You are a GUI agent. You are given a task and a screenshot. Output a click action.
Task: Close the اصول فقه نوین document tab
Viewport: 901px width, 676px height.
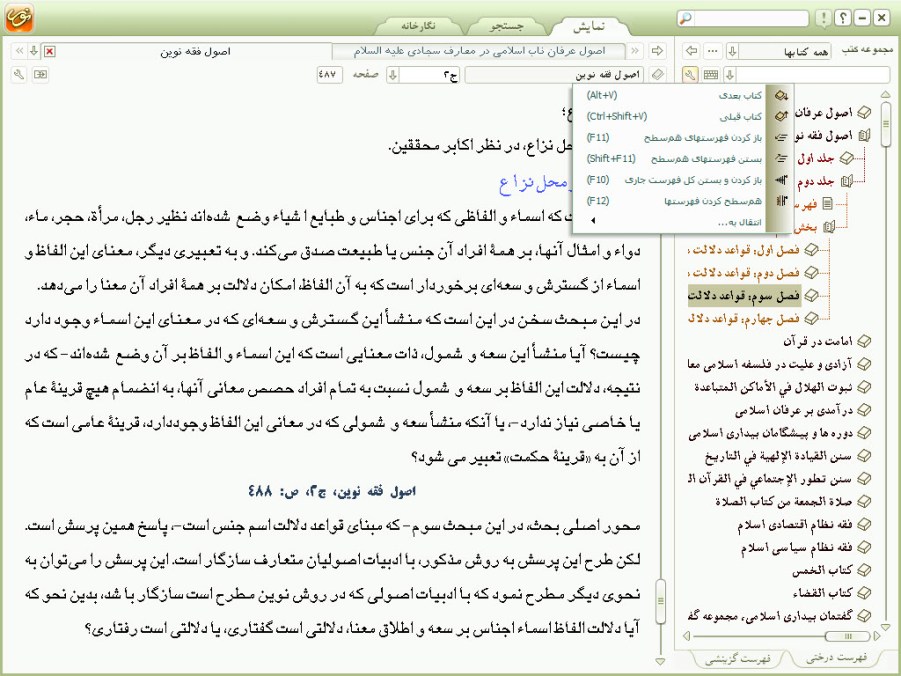[50, 51]
